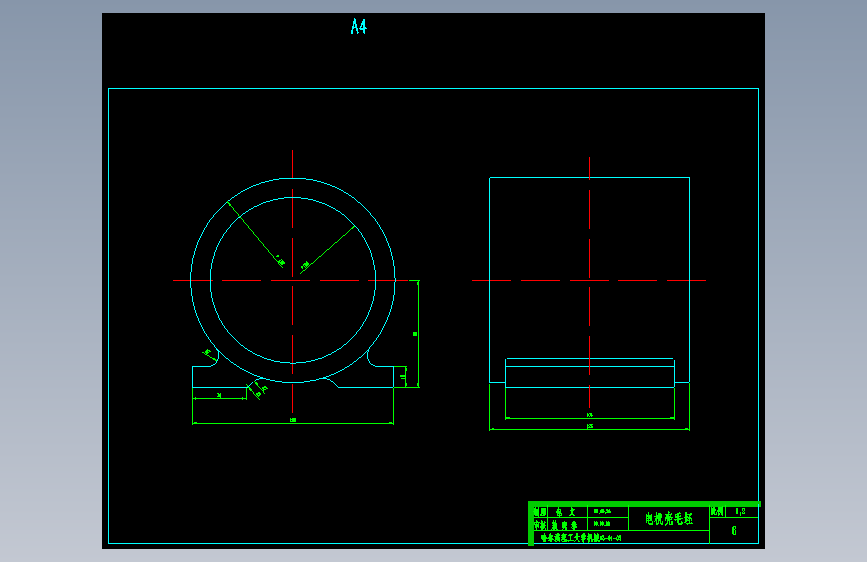Select the 比例 scale label
The image size is (867, 562).
pos(717,511)
